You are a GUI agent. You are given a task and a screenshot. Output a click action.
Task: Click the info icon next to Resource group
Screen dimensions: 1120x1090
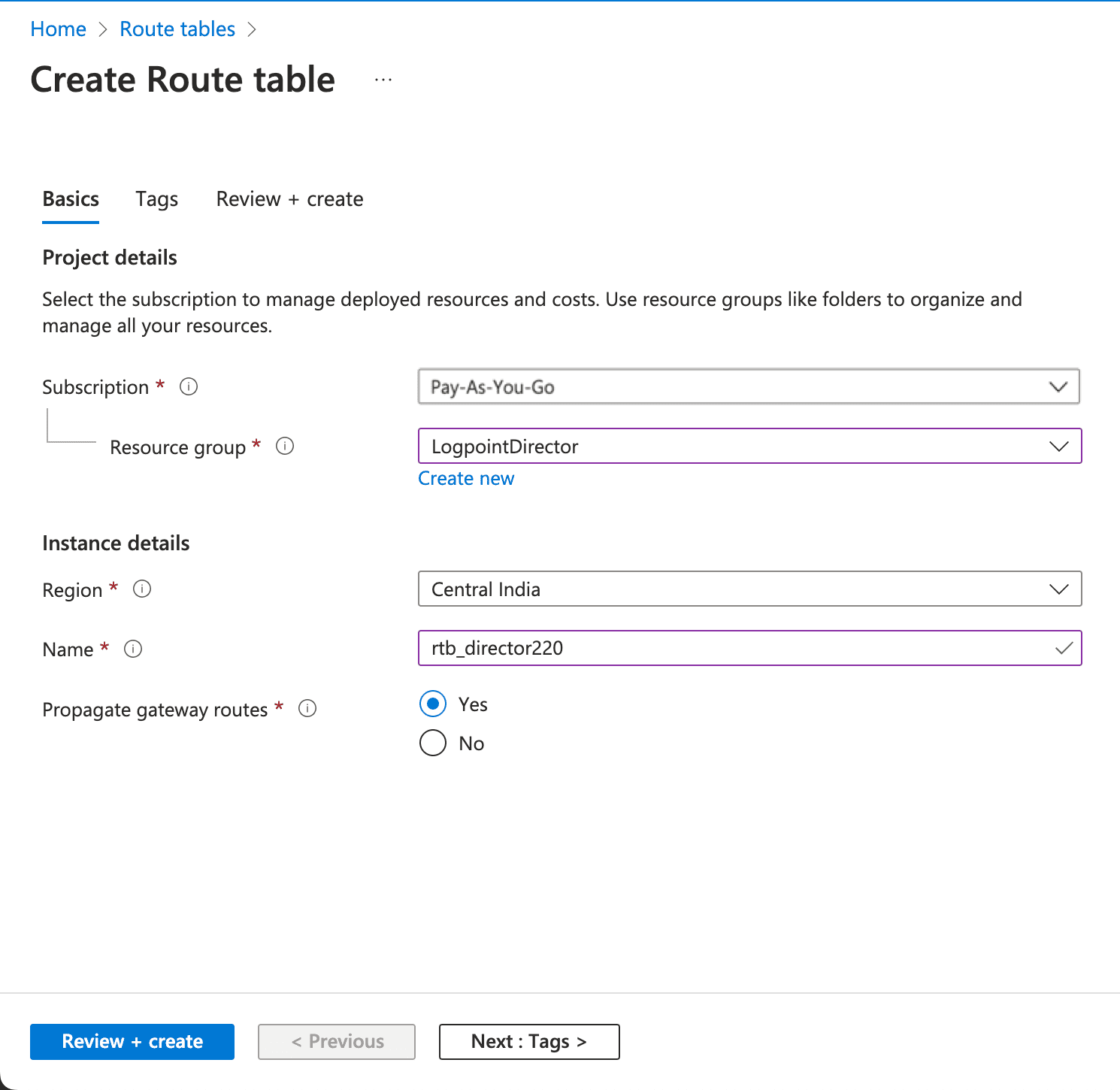(x=285, y=446)
